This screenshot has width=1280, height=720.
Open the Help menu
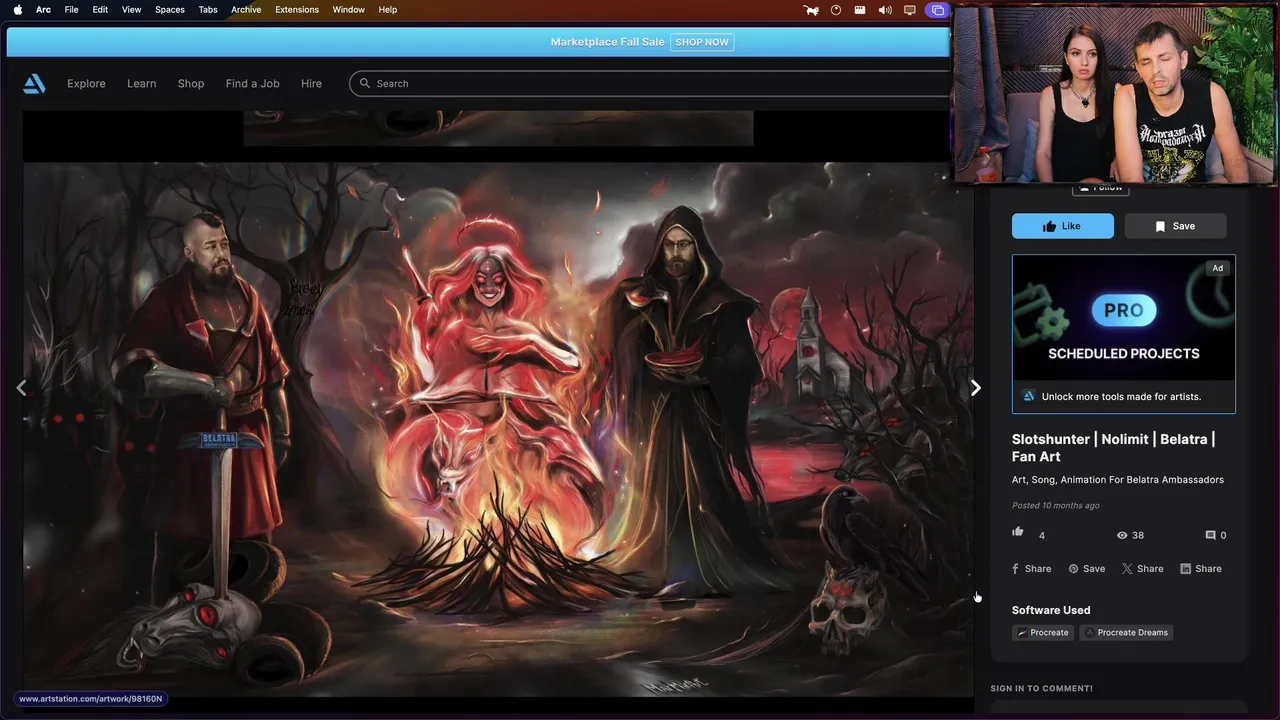click(388, 10)
